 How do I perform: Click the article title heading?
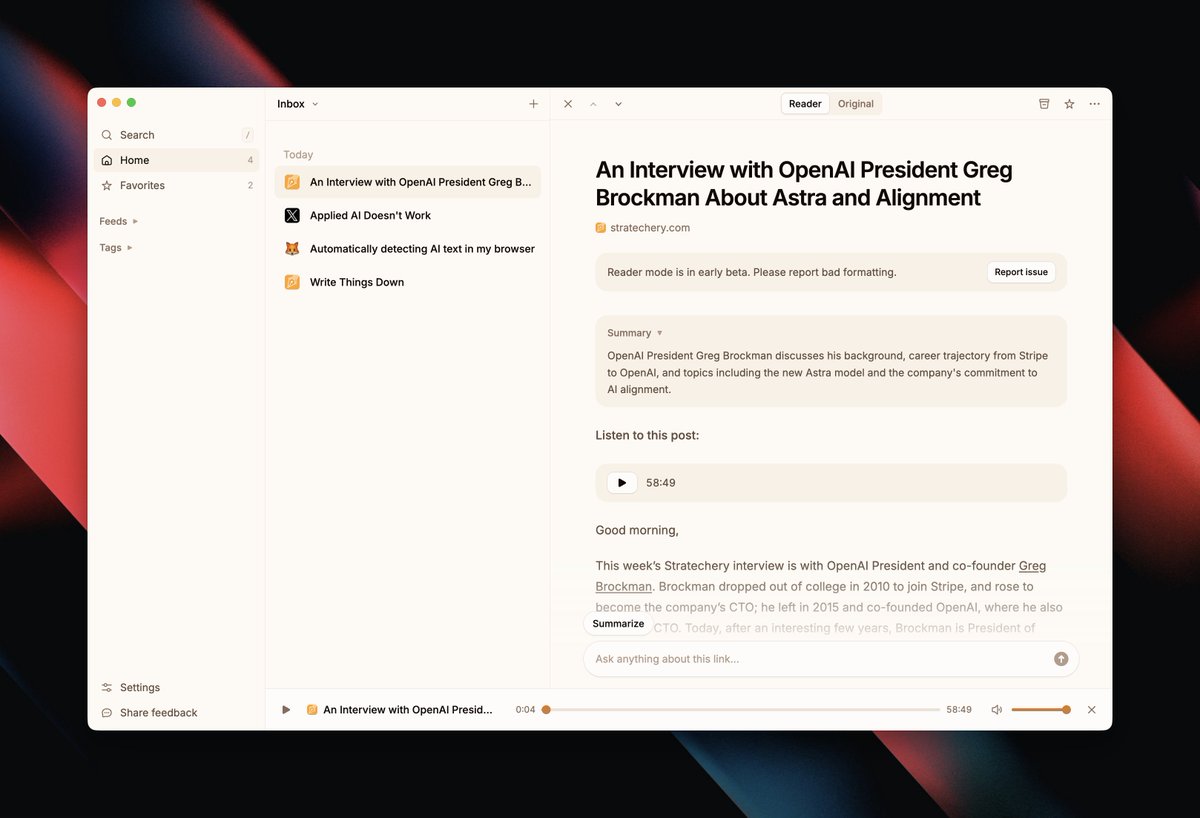click(804, 184)
